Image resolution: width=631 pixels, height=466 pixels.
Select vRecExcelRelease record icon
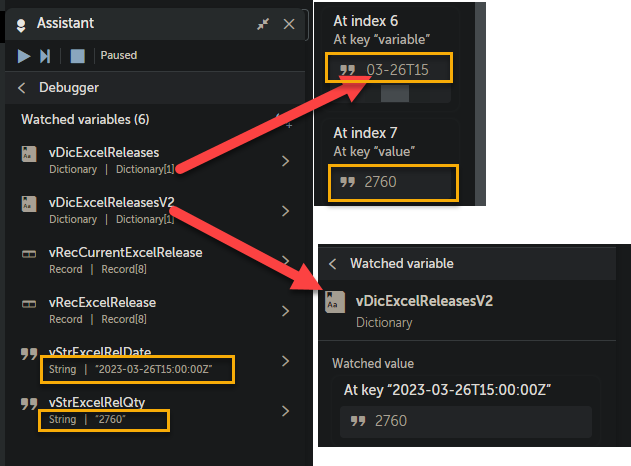[x=29, y=304]
